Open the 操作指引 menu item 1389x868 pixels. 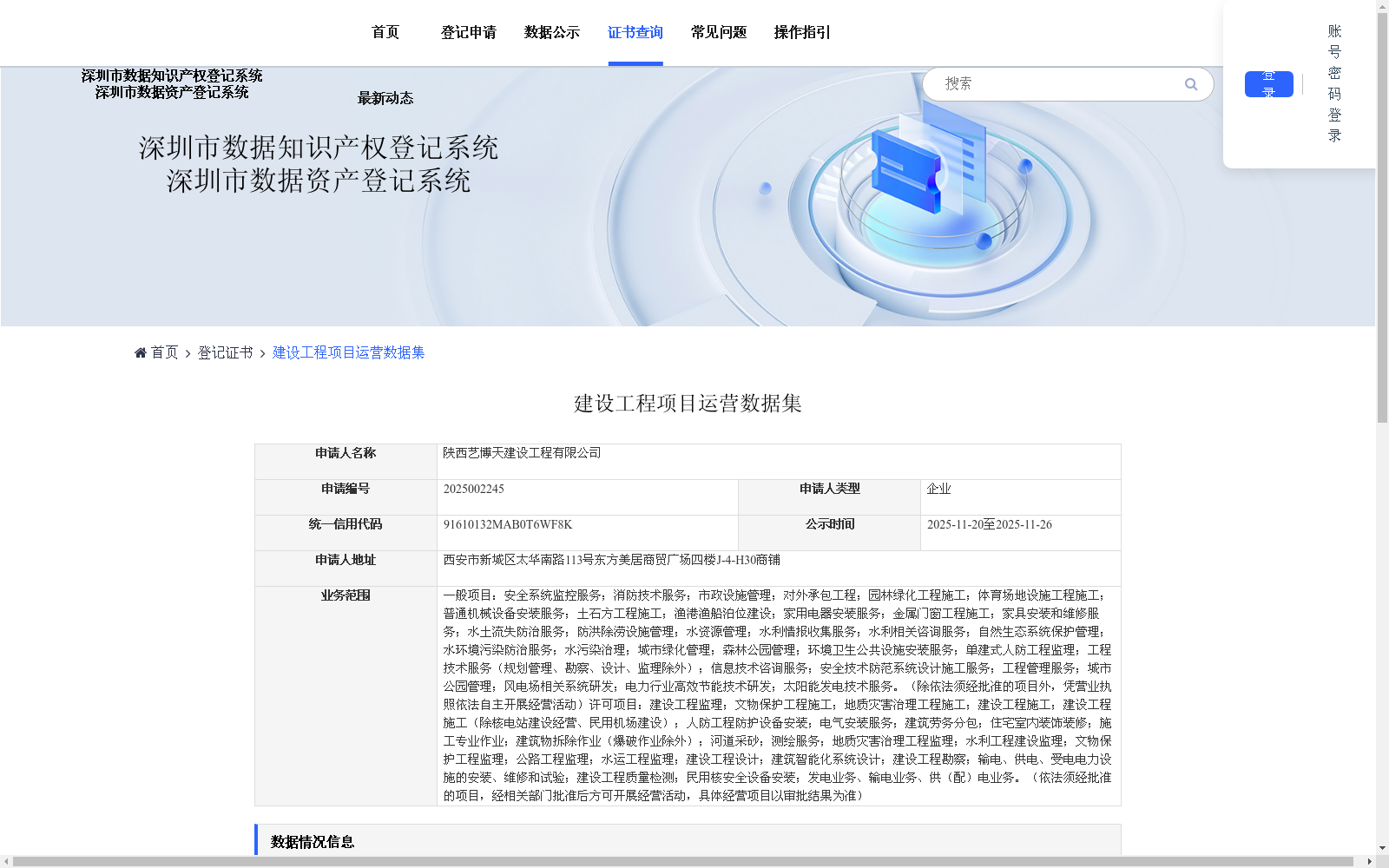point(802,32)
